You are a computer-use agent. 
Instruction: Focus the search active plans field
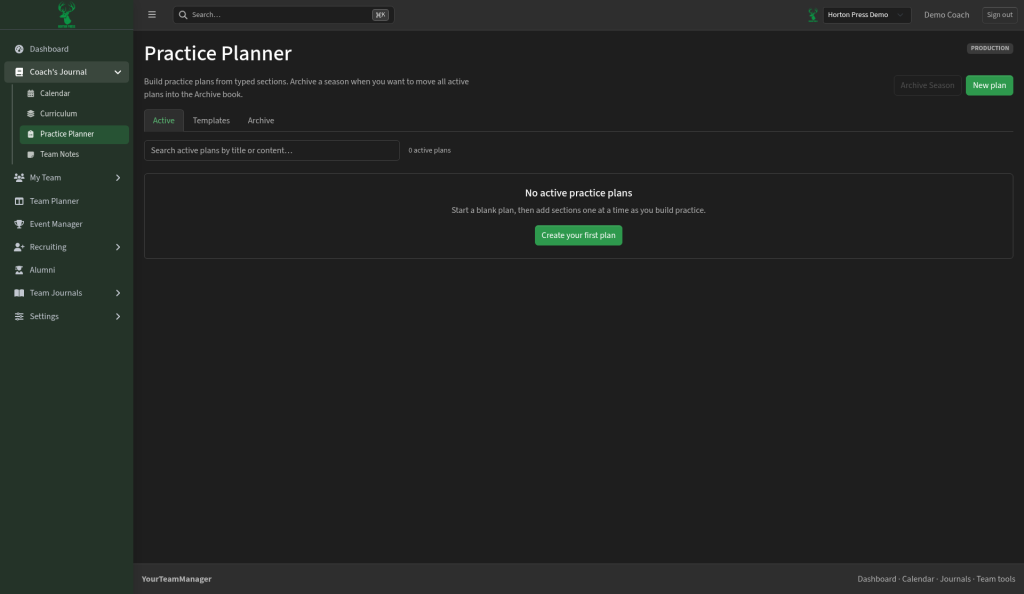(x=272, y=150)
